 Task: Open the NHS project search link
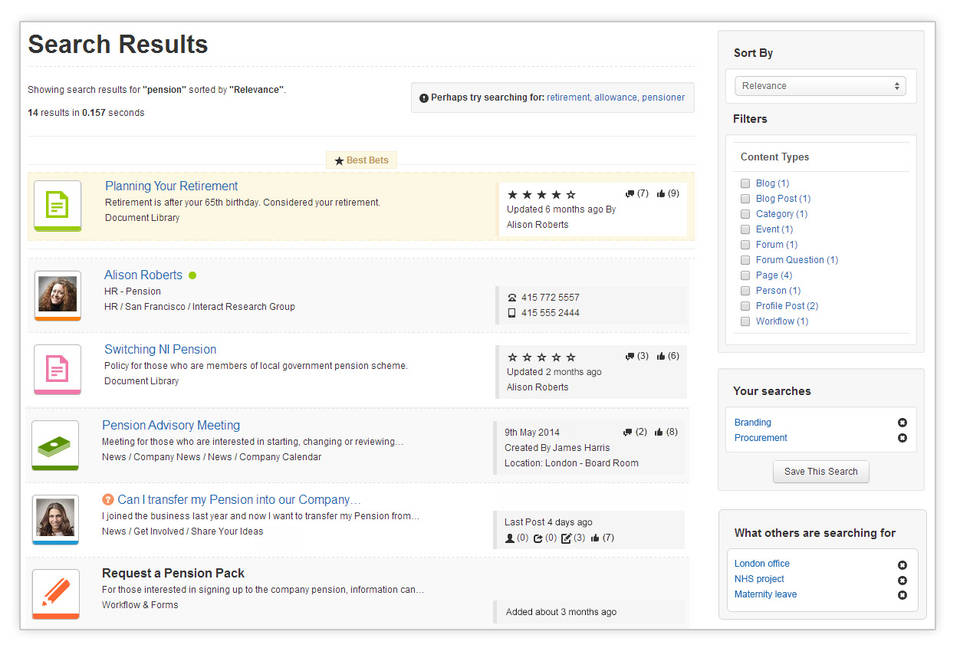[759, 578]
